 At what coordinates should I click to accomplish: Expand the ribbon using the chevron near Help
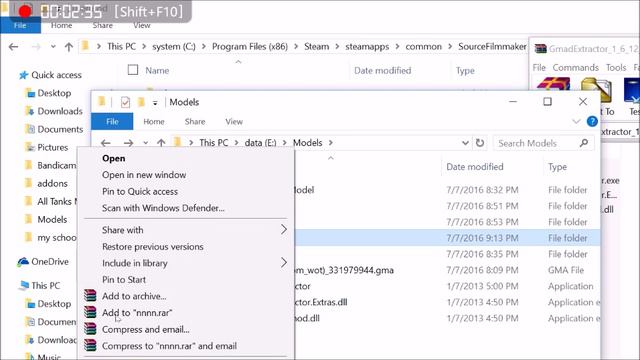coord(576,121)
